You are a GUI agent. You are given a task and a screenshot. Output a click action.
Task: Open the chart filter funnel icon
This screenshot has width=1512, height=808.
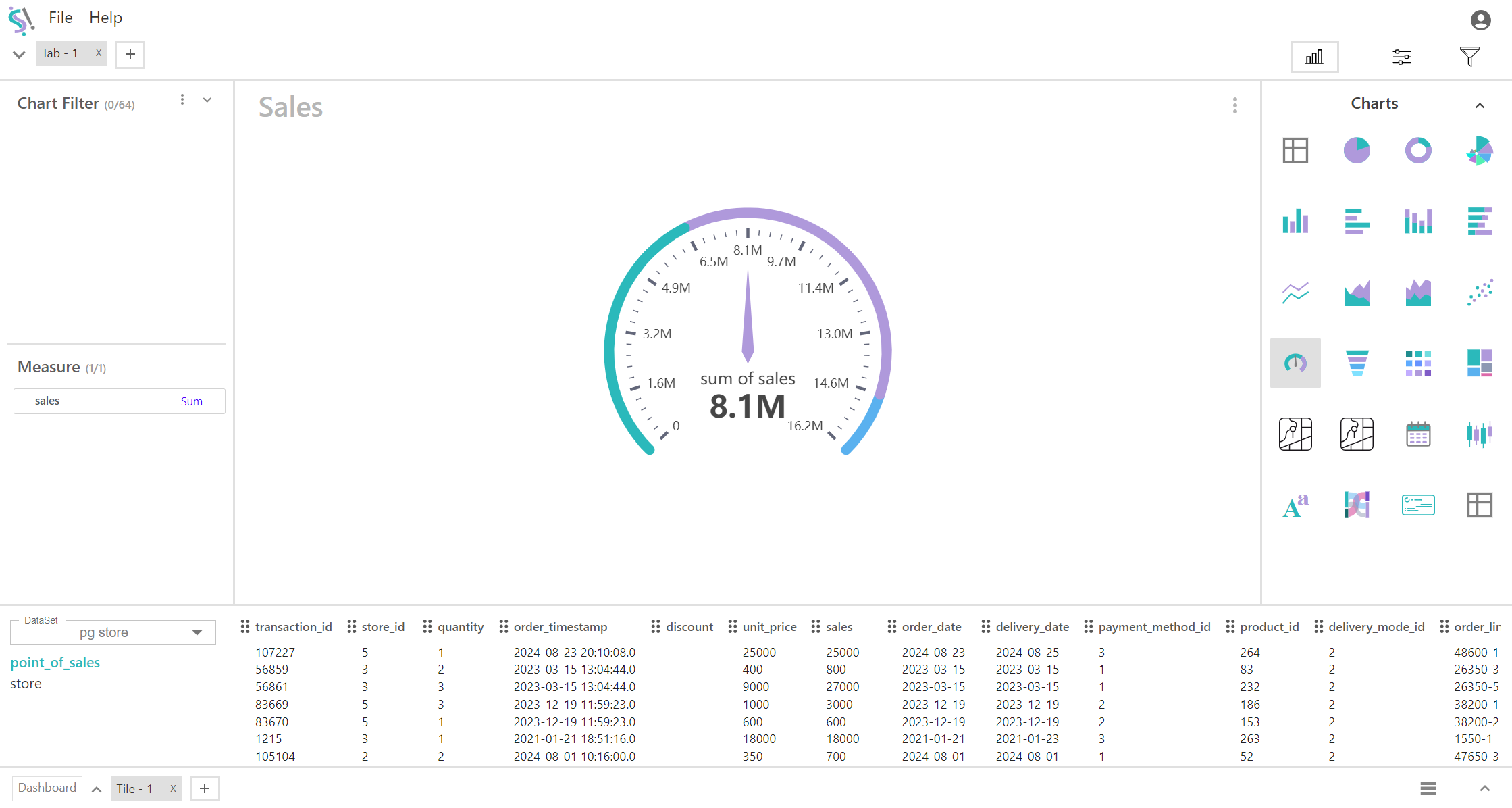tap(1469, 57)
